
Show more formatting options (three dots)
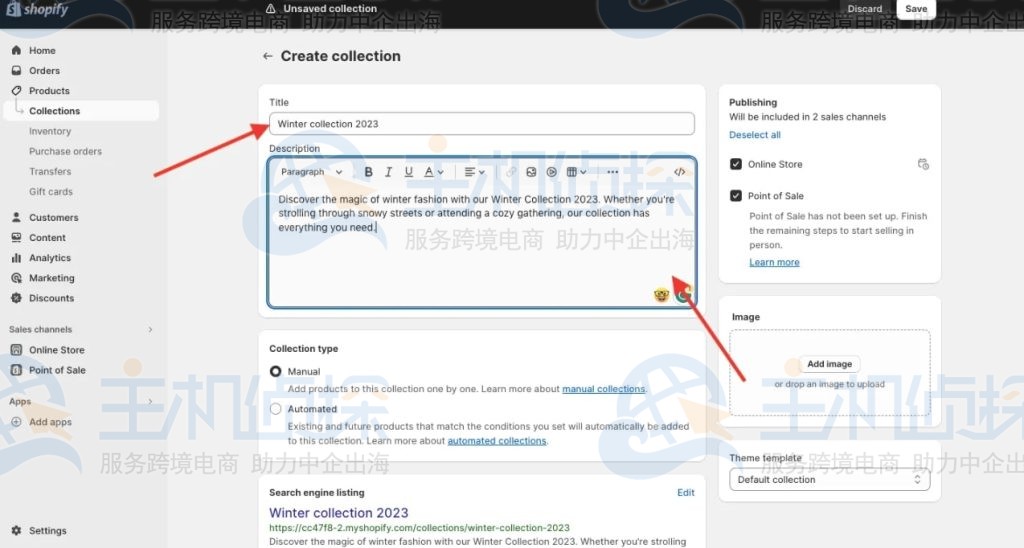[612, 172]
